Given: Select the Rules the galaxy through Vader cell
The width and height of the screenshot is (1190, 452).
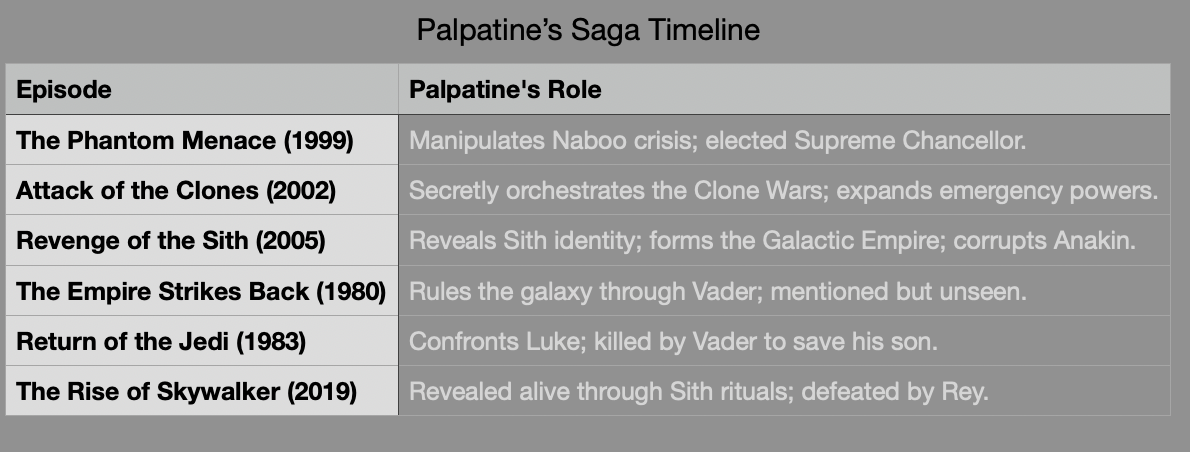Looking at the screenshot, I should click(x=718, y=291).
